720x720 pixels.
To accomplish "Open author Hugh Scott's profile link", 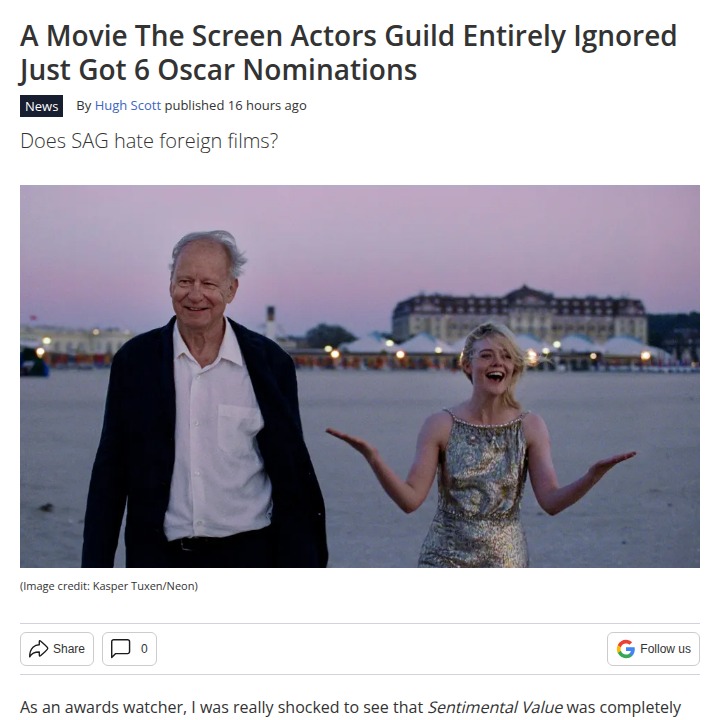I will (128, 106).
